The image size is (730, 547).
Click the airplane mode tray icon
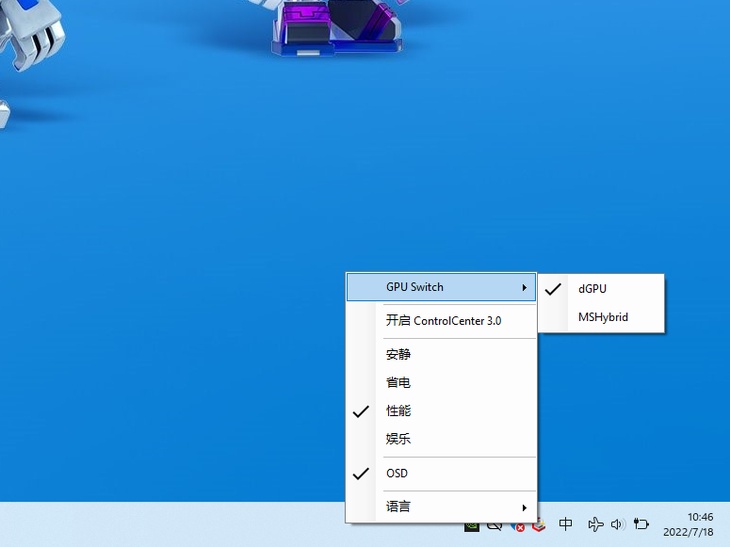point(596,524)
